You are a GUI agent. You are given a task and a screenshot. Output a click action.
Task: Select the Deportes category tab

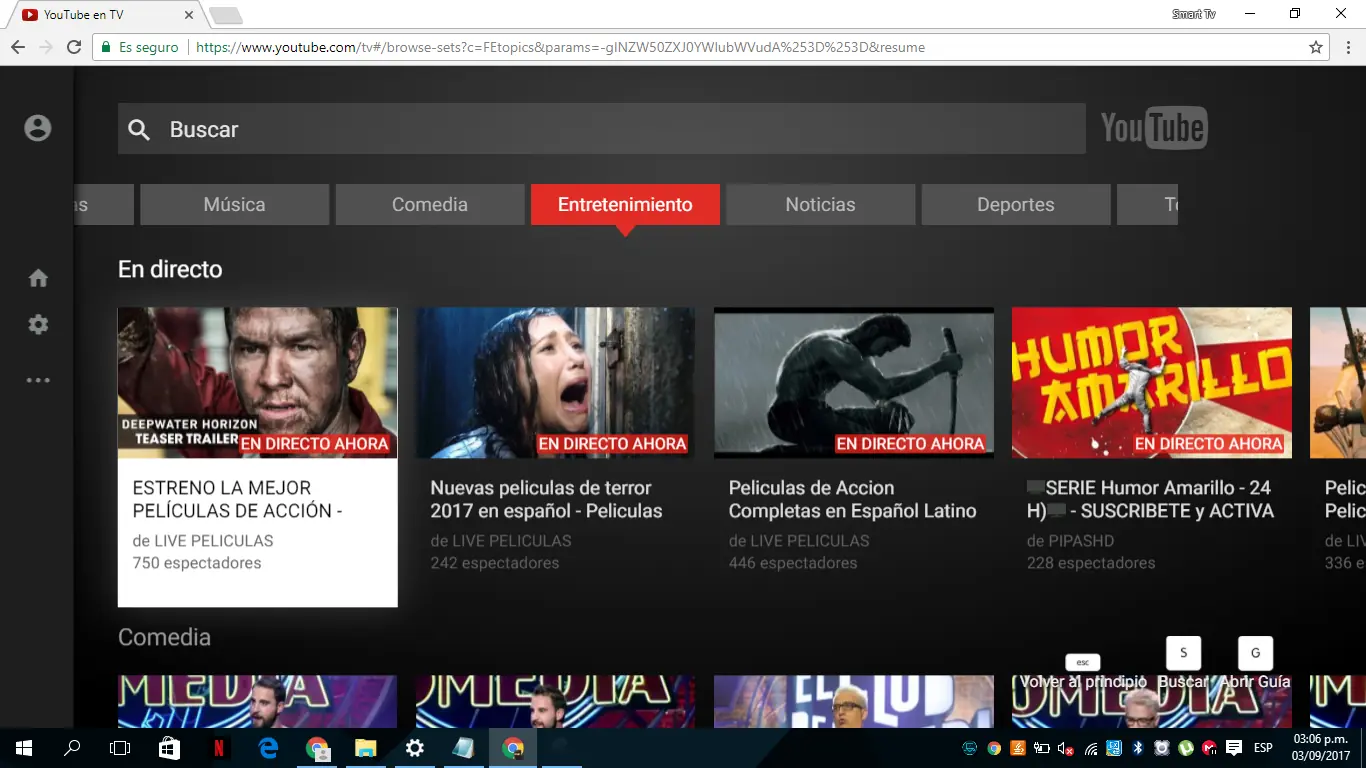coord(1015,205)
